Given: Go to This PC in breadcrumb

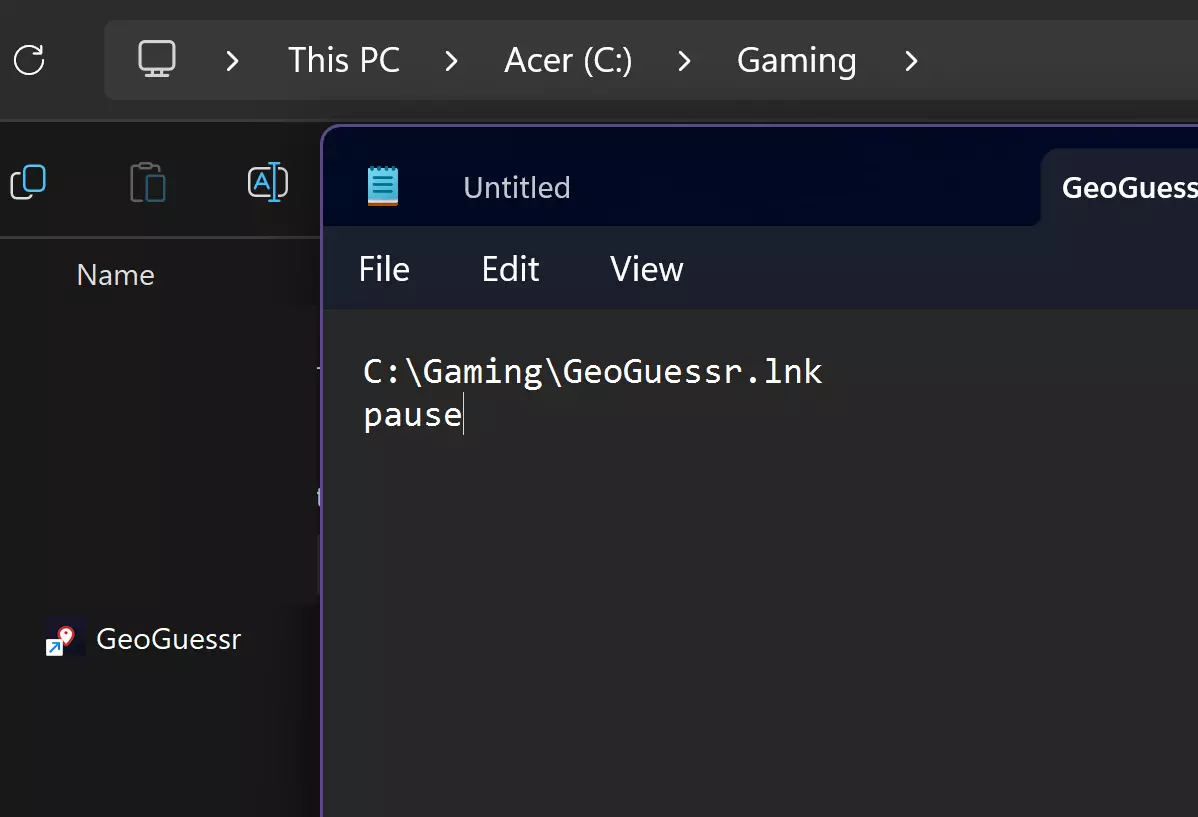Looking at the screenshot, I should click(x=343, y=60).
